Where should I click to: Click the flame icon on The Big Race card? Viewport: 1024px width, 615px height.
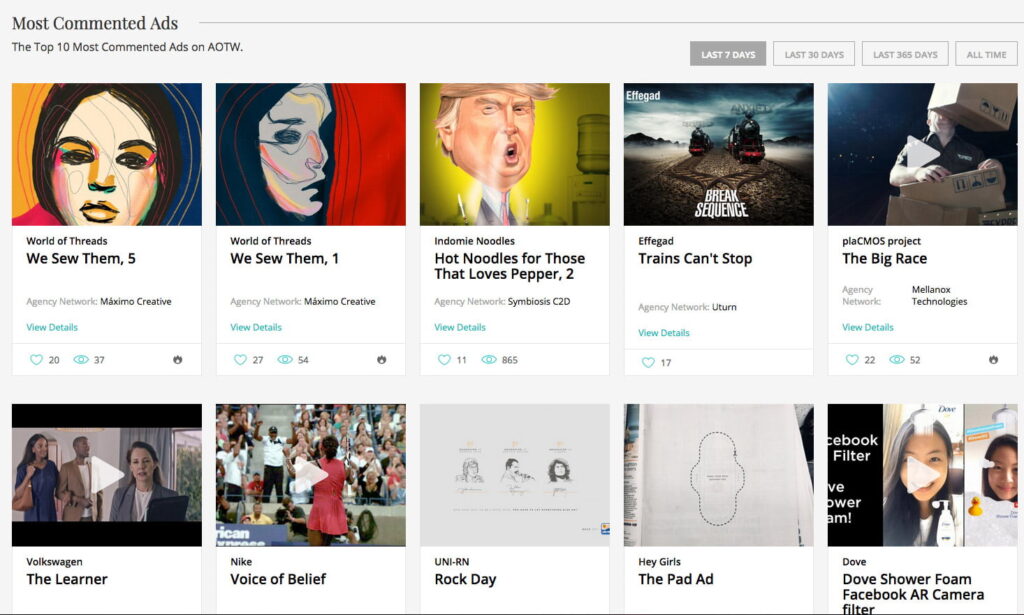[x=993, y=360]
